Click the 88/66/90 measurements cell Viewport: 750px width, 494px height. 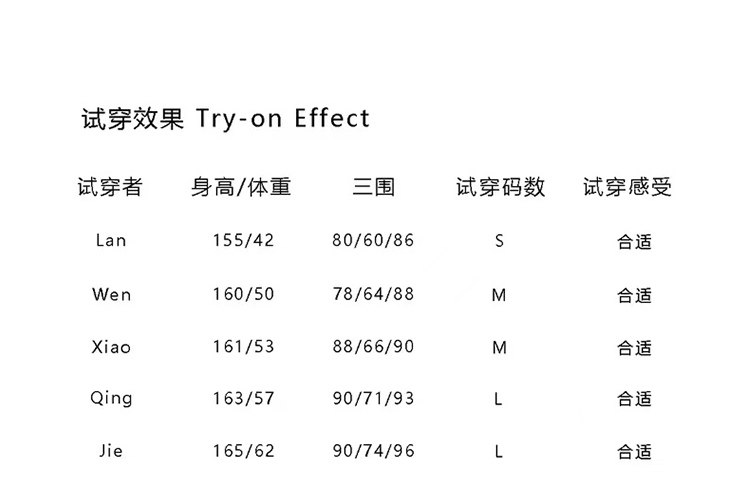tap(373, 347)
